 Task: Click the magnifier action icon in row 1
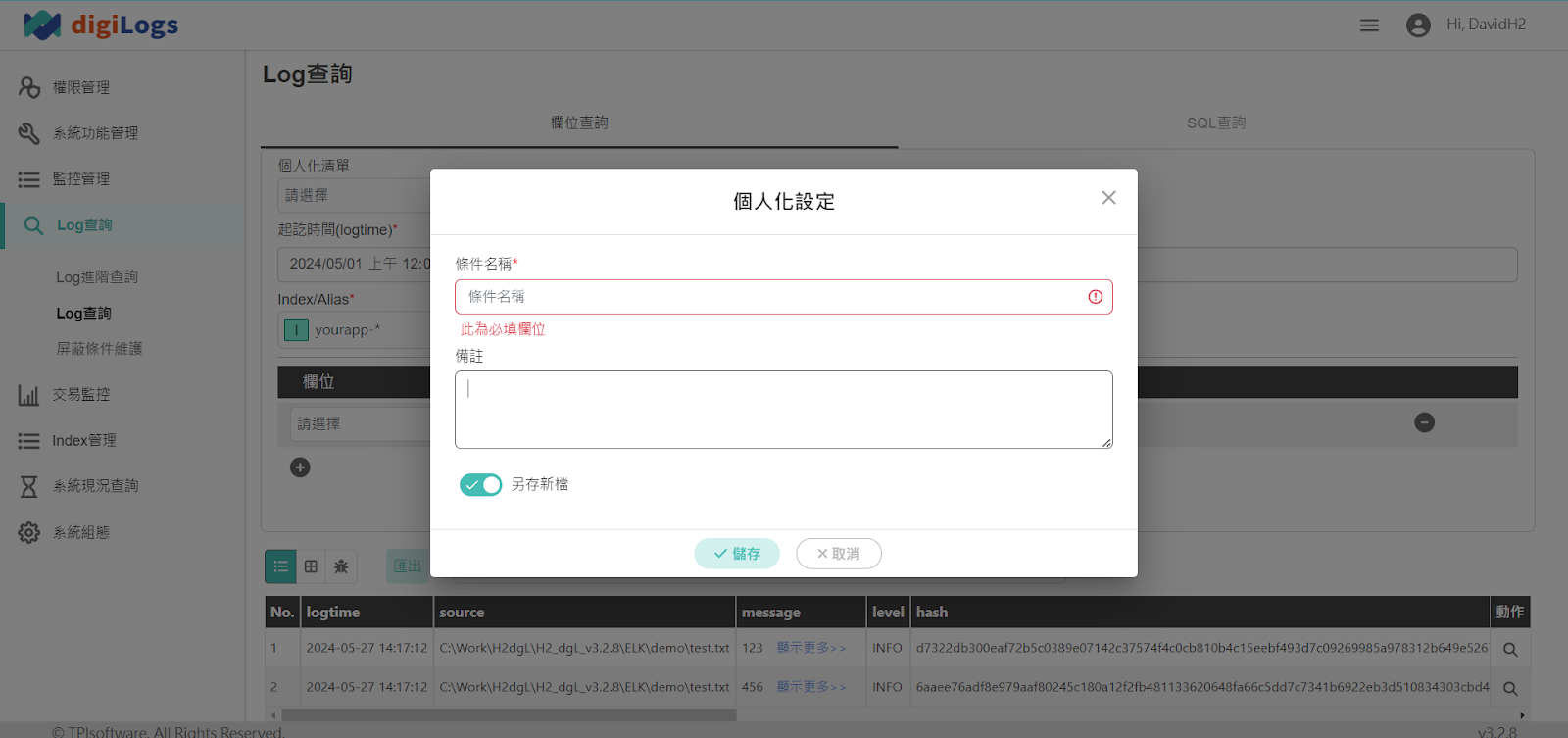tap(1510, 649)
